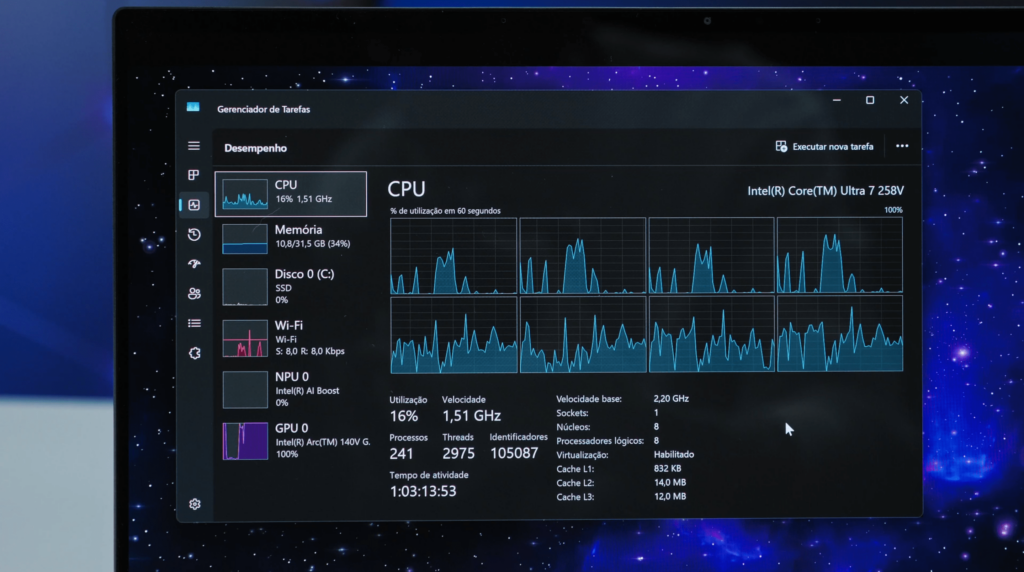The height and width of the screenshot is (572, 1024).
Task: Click the Cache L1 832 KB value
Action: [x=667, y=469]
